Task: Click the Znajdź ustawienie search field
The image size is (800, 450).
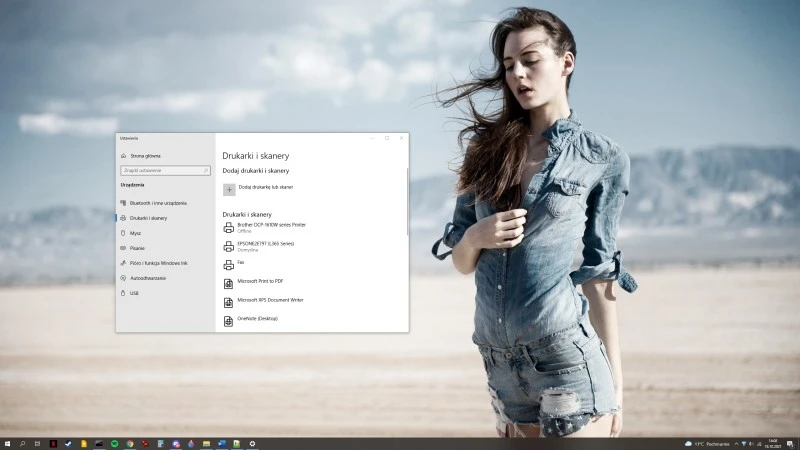Action: (x=165, y=170)
